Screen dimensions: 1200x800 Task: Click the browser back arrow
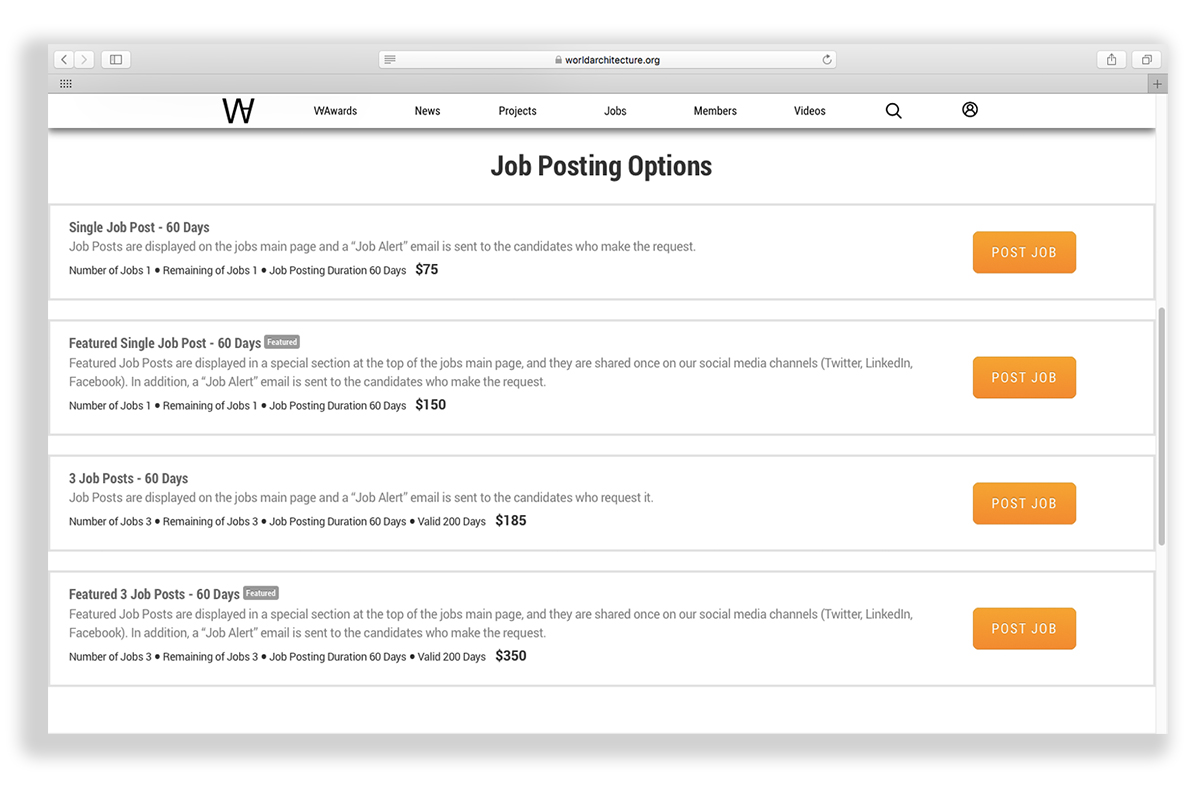[64, 60]
